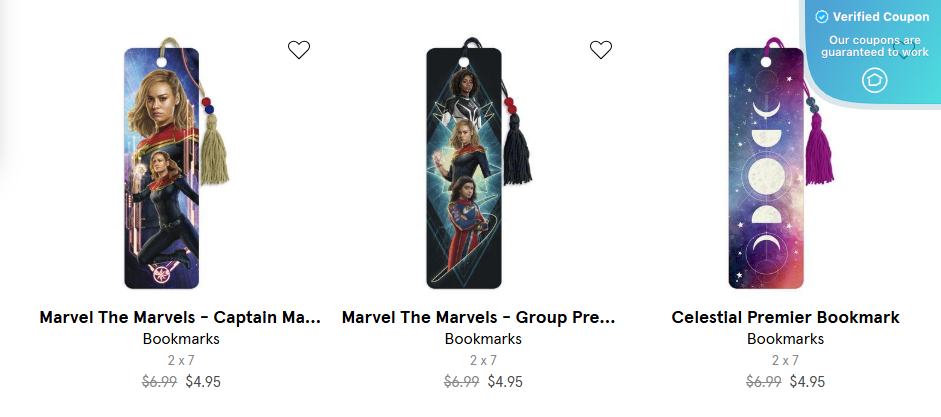Open the Celestial moon phases bookmark image

[x=766, y=168]
